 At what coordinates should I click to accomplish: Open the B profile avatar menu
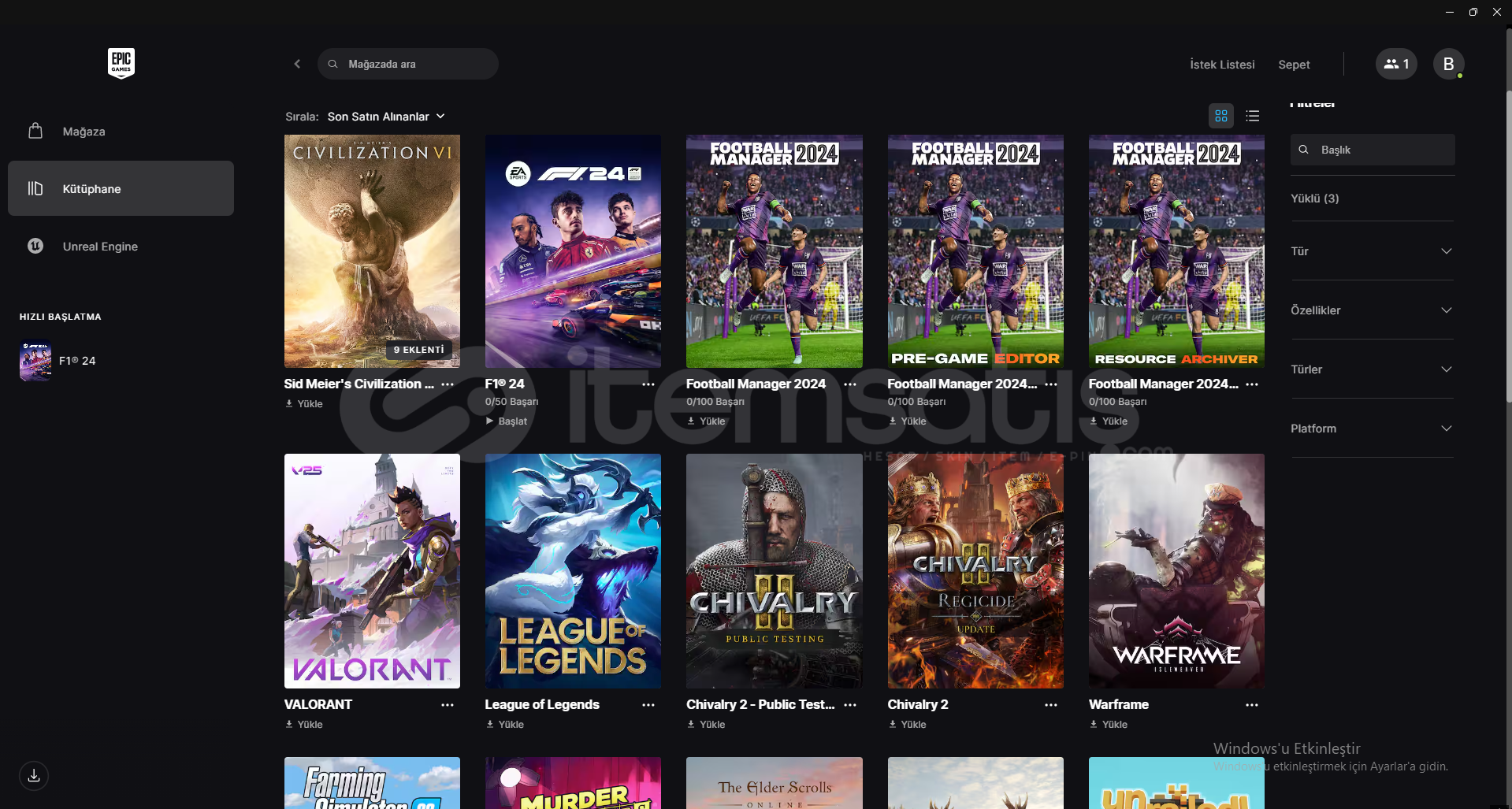(x=1448, y=64)
